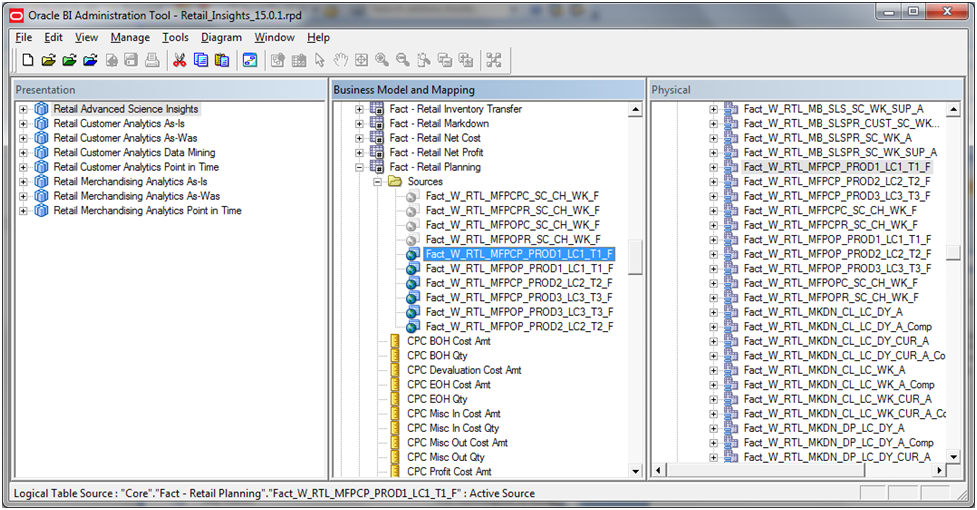The width and height of the screenshot is (977, 510).
Task: Select physical Fact_W_RTL_MFPOPR_SC_CH_WK_F table
Action: 831,298
